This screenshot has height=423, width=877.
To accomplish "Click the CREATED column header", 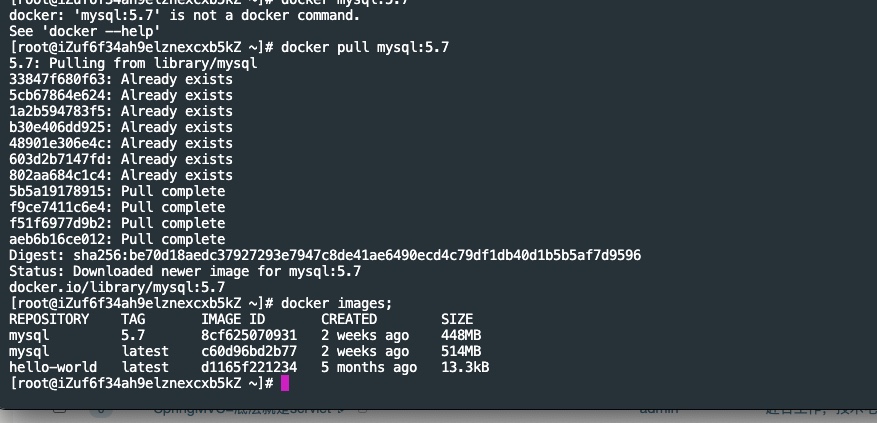I will pos(349,319).
